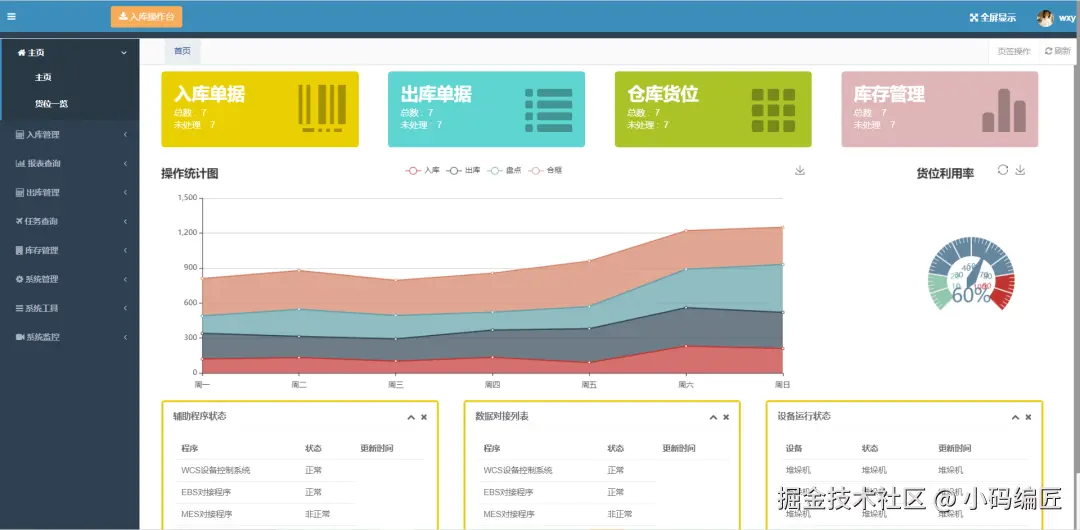
Task: Open the 库存管理 card title
Action: (889, 94)
